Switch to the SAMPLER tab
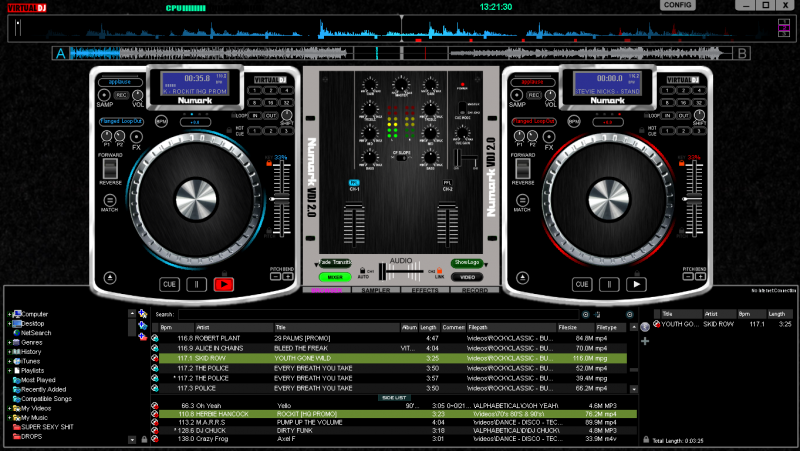Viewport: 800px width, 451px height. pos(375,289)
